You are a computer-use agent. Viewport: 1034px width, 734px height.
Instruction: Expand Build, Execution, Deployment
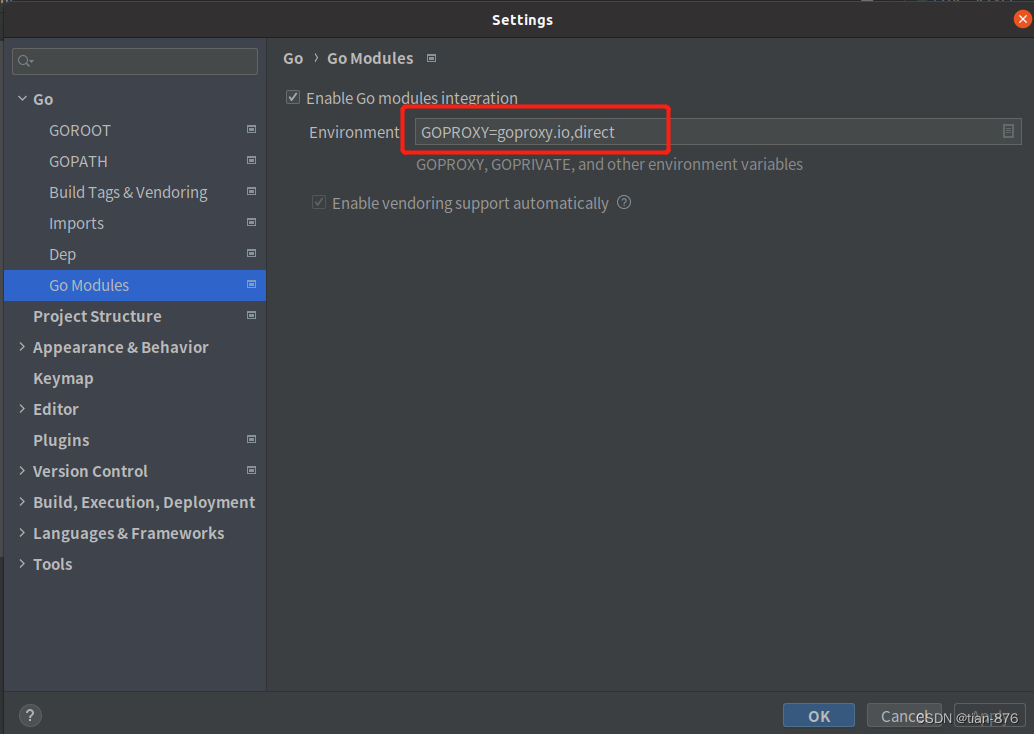pos(22,502)
